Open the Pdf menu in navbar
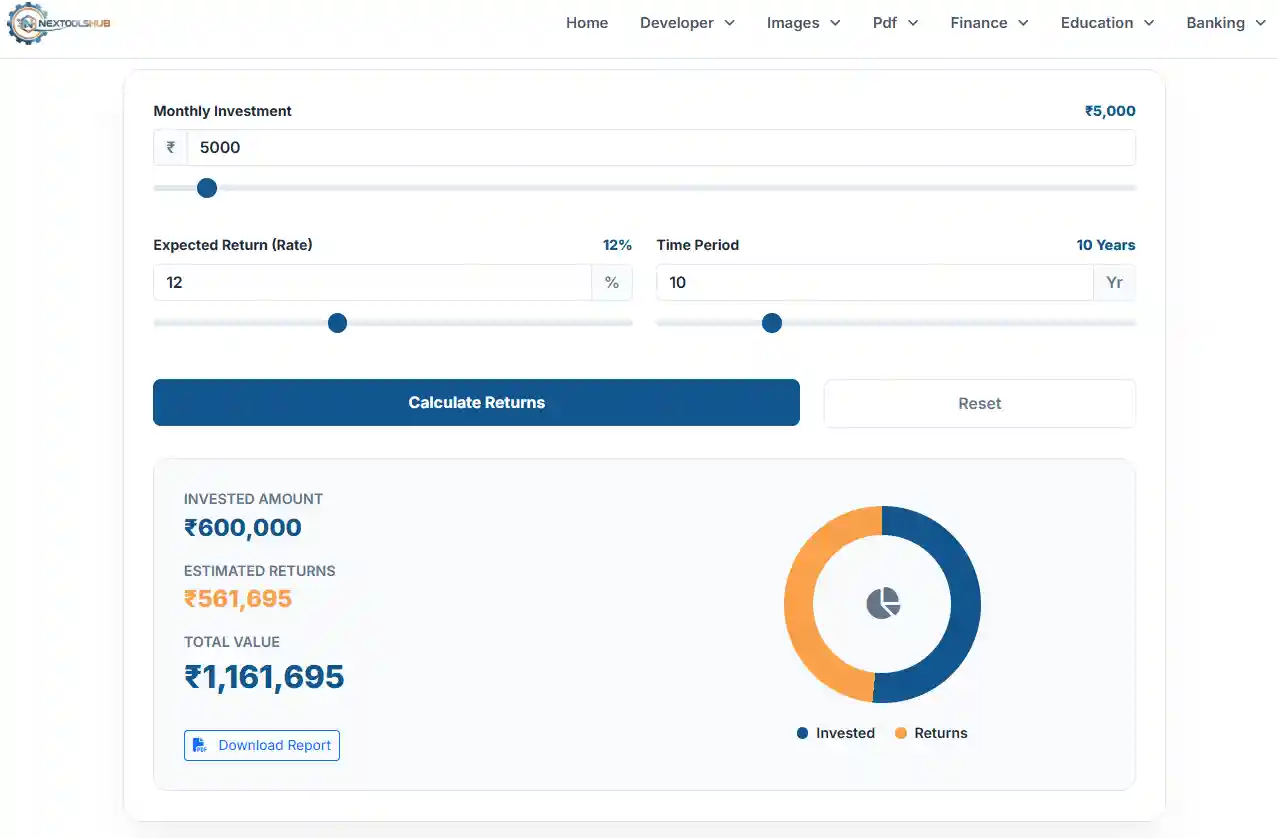The height and width of the screenshot is (838, 1277). pyautogui.click(x=895, y=23)
